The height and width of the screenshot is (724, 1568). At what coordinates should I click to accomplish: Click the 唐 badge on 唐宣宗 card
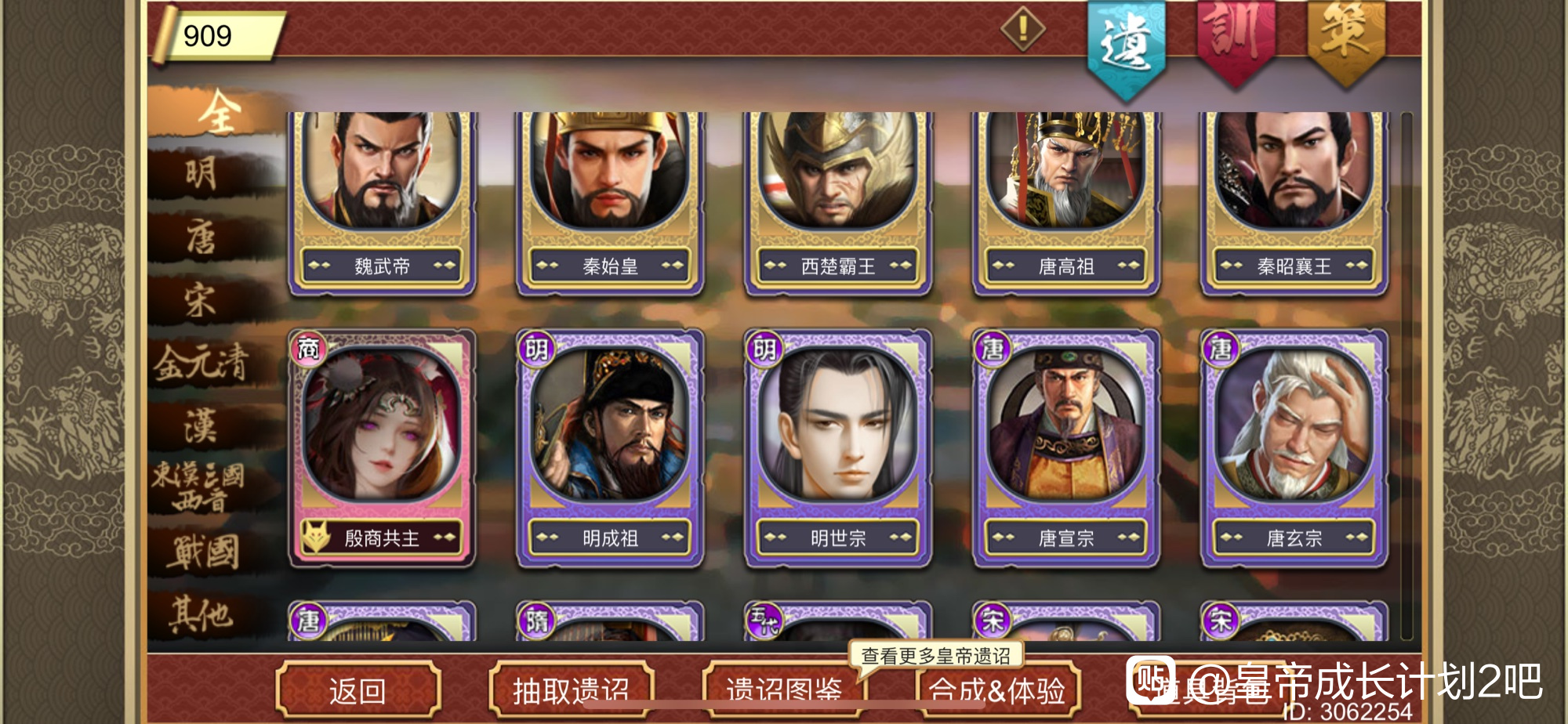[993, 349]
